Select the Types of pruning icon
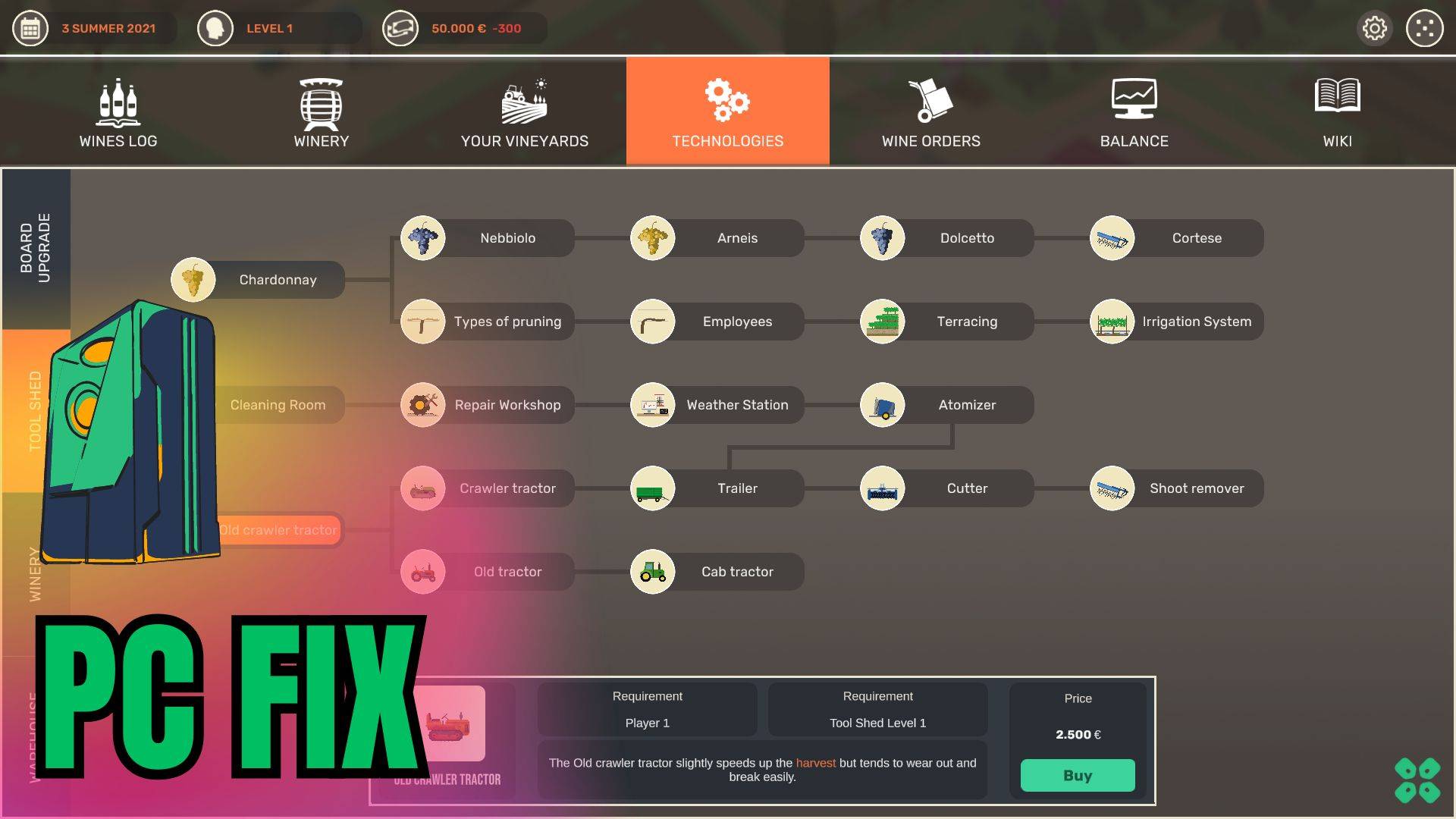This screenshot has width=1456, height=819. point(422,321)
